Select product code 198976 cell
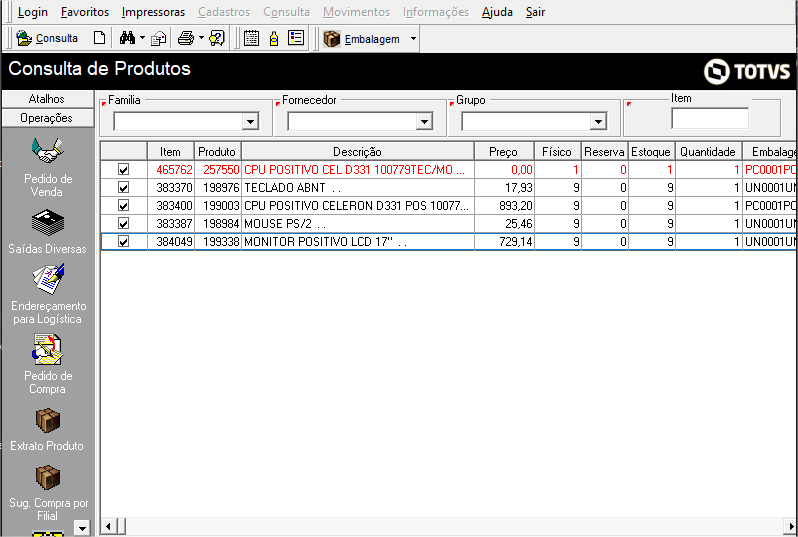 (x=218, y=188)
